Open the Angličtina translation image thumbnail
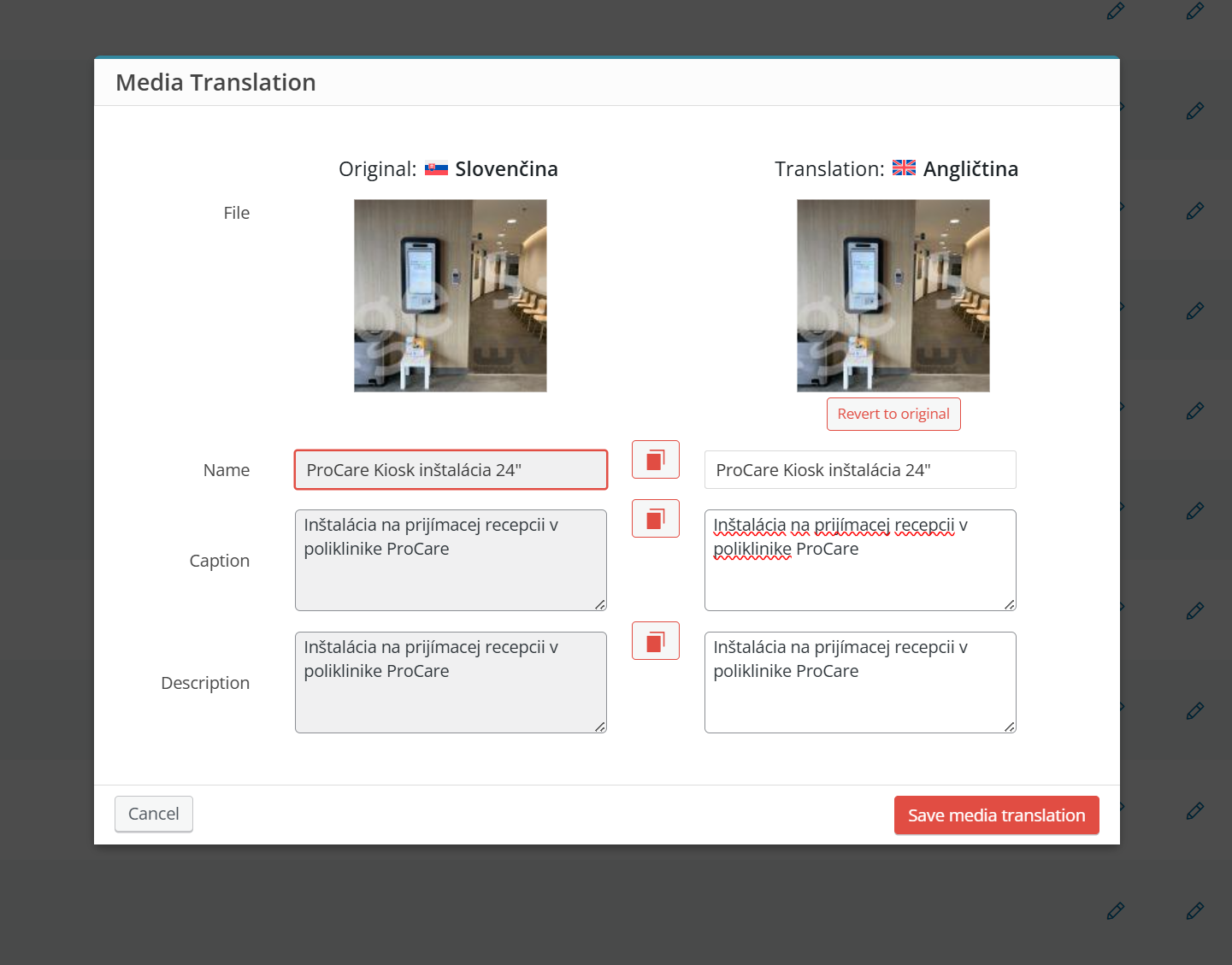1232x965 pixels. 893,296
